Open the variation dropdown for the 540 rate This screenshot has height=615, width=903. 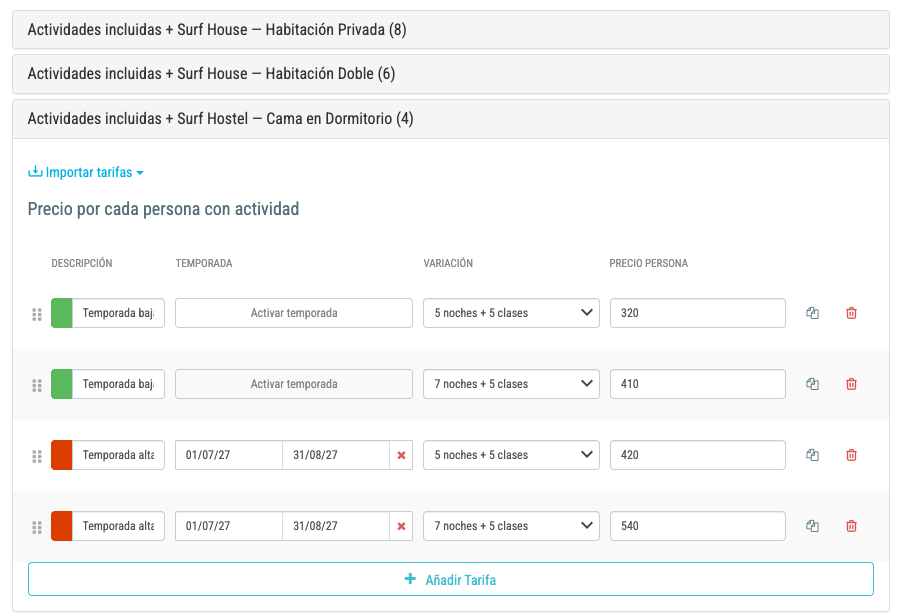pyautogui.click(x=511, y=526)
